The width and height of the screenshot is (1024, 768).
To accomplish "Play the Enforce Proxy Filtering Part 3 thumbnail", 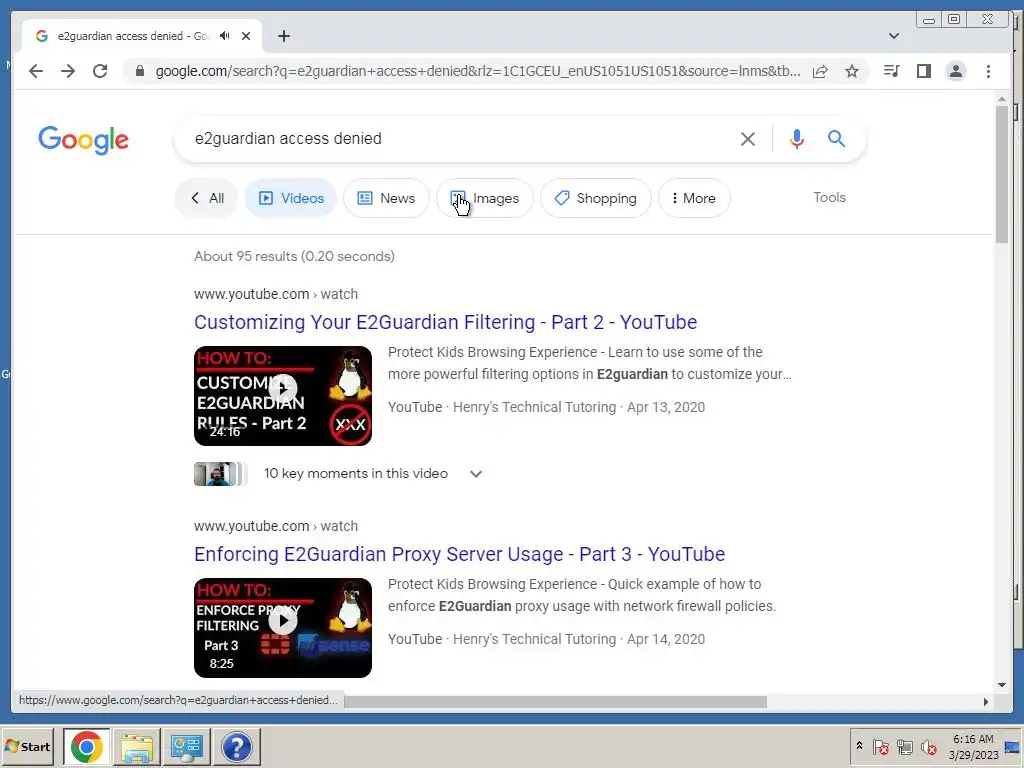I will (283, 628).
